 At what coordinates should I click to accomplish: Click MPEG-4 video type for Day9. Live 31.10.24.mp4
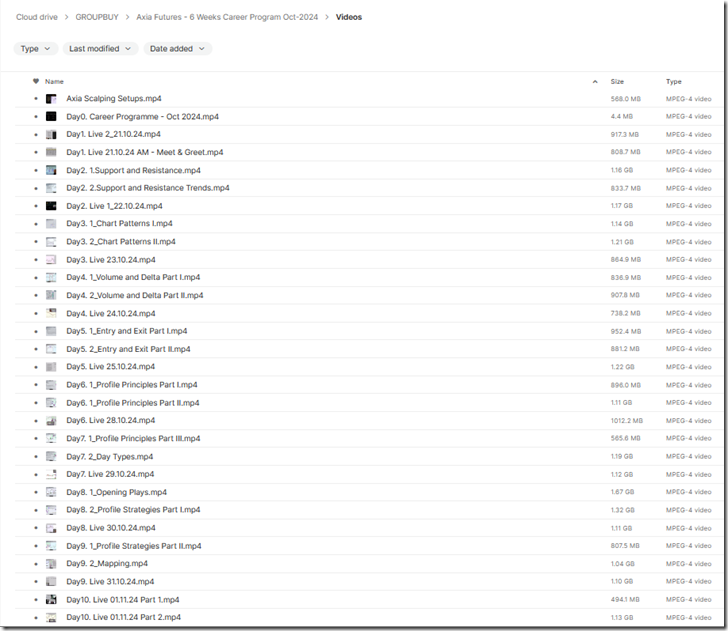pyautogui.click(x=689, y=582)
